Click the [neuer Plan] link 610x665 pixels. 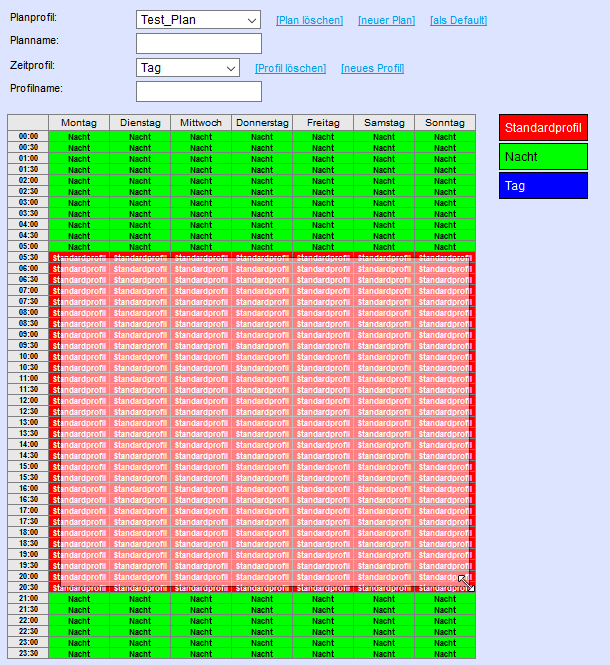(386, 21)
